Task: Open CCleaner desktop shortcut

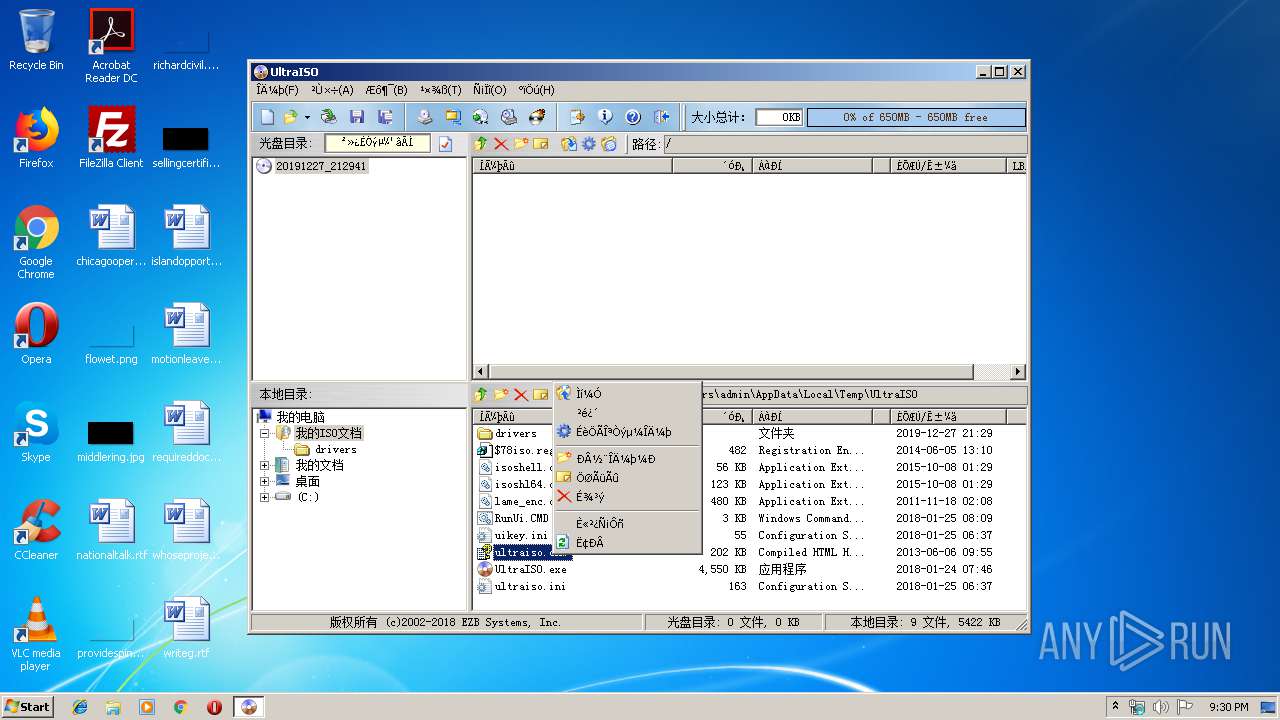Action: tap(36, 530)
